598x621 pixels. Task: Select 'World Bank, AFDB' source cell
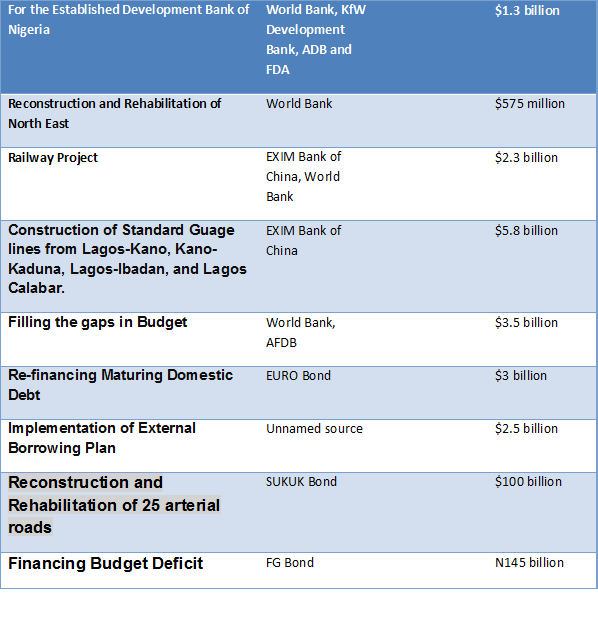301,332
